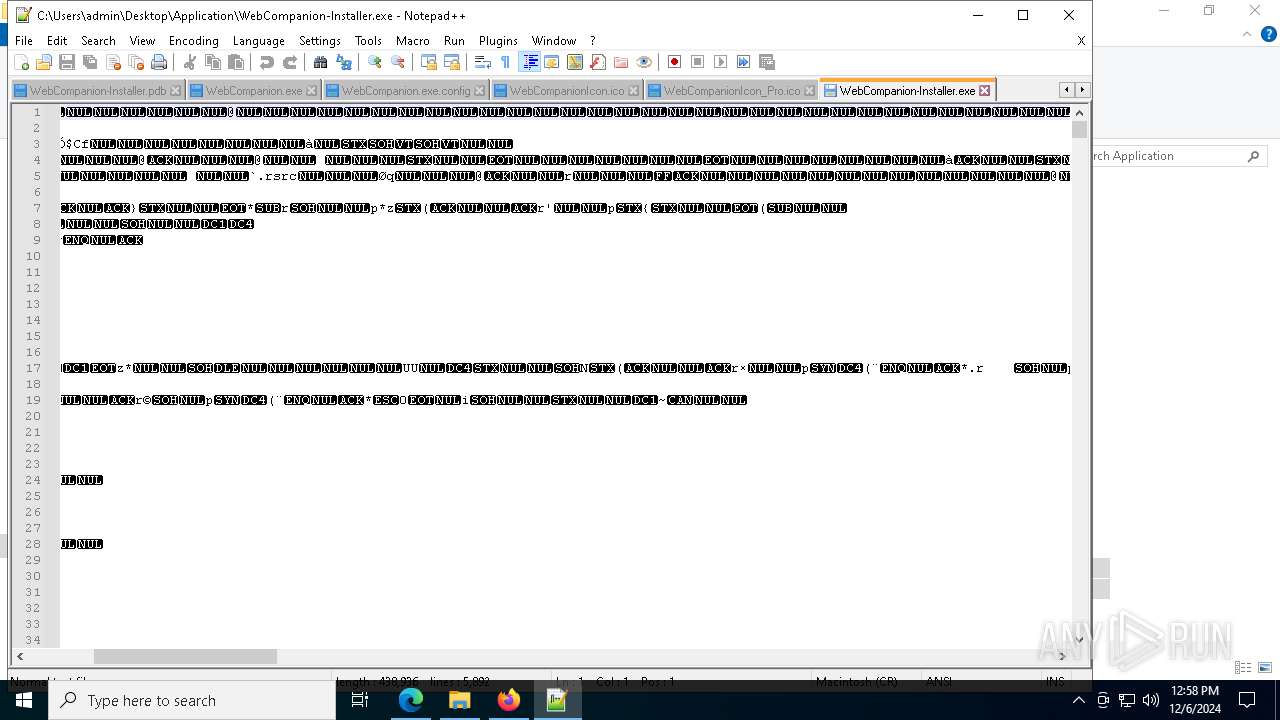Switch to WebCompanion-Installer.pdb tab

coord(98,91)
